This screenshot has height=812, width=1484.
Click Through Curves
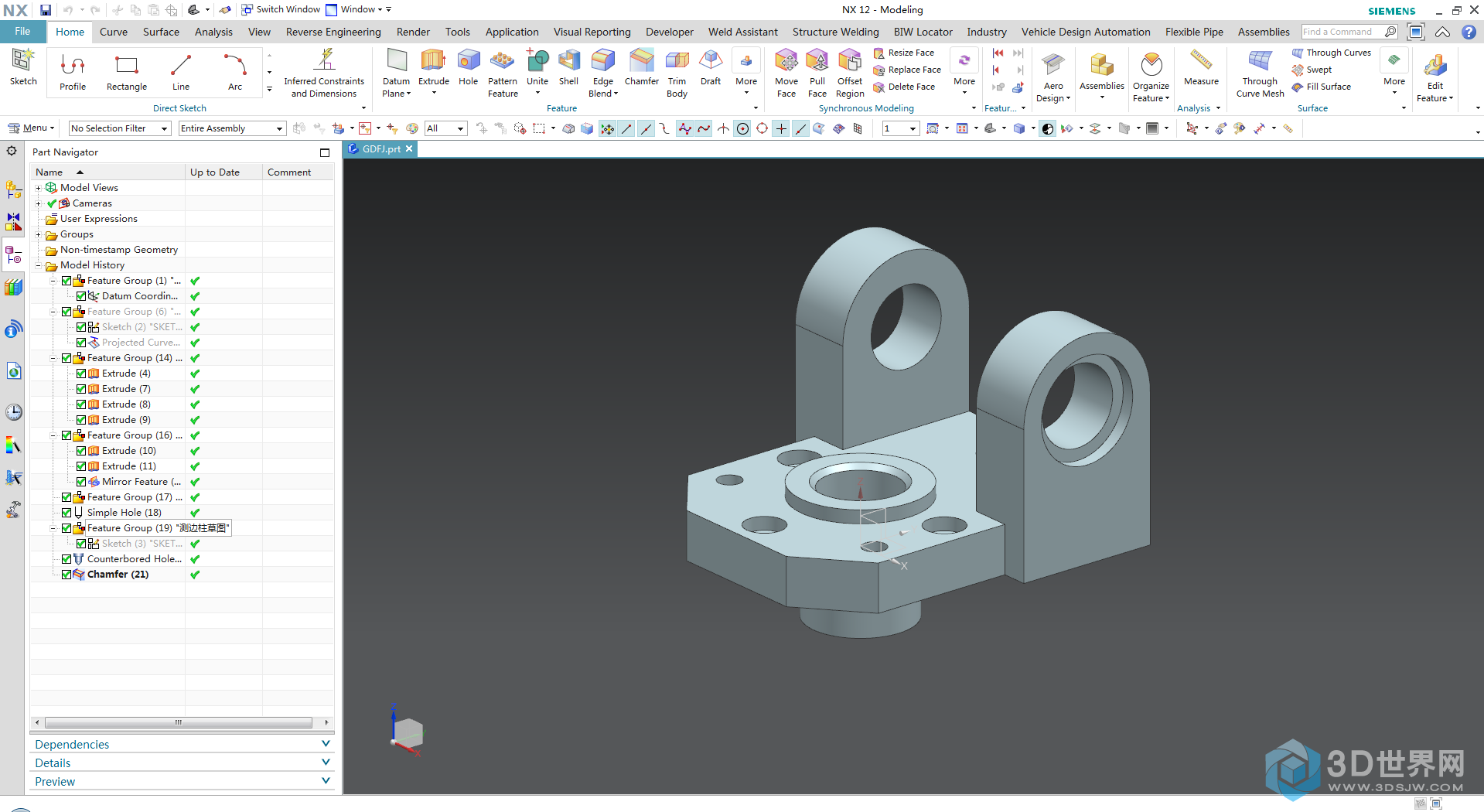click(x=1331, y=53)
